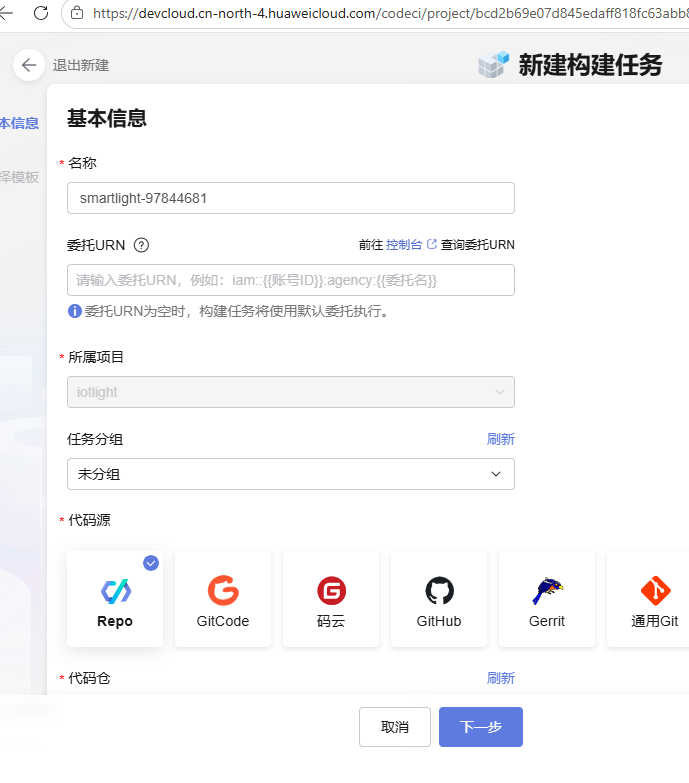Click the 下一步 button
Screen dimensions: 689x783
click(481, 727)
